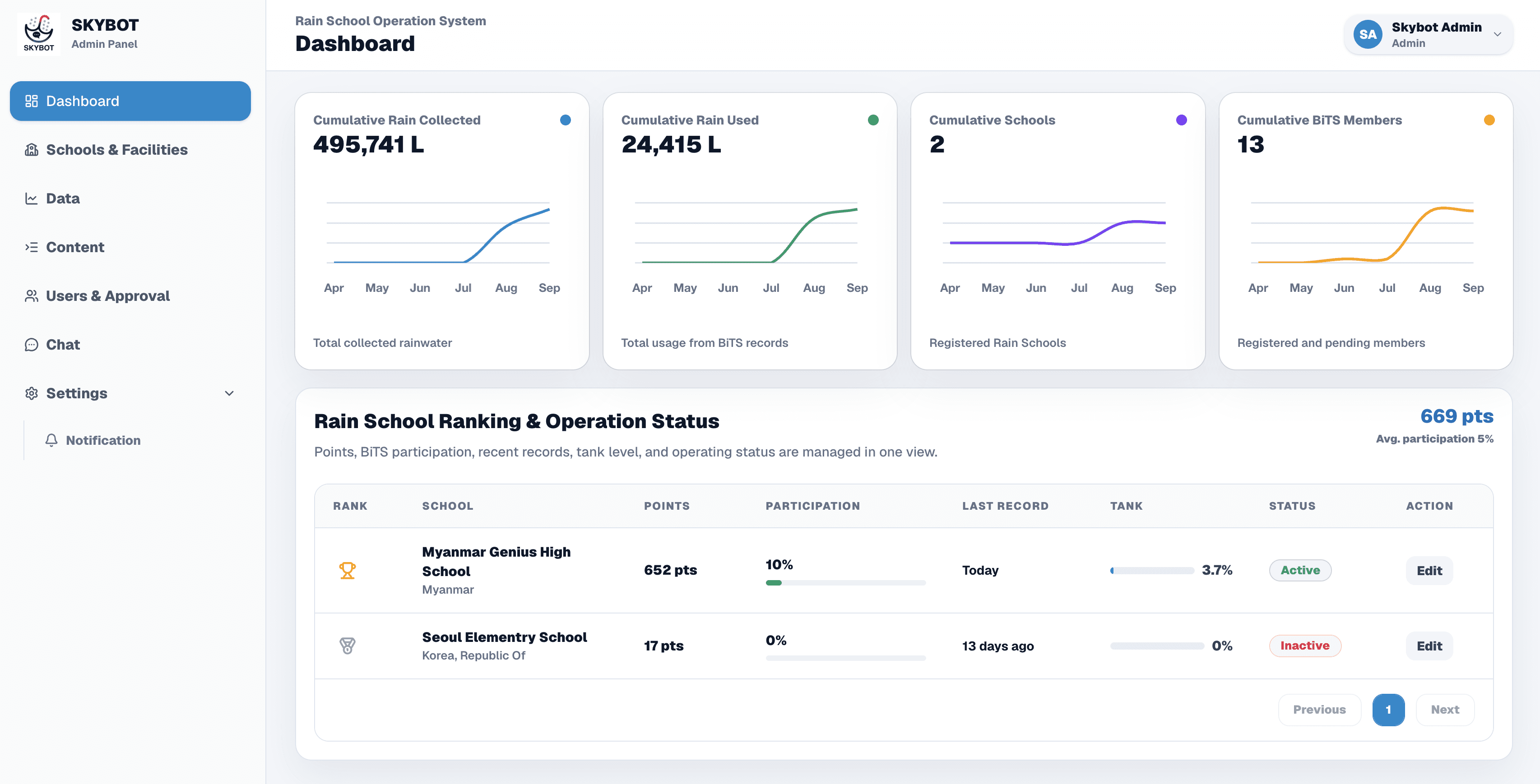Click the Content list icon
The width and height of the screenshot is (1540, 784).
(31, 247)
